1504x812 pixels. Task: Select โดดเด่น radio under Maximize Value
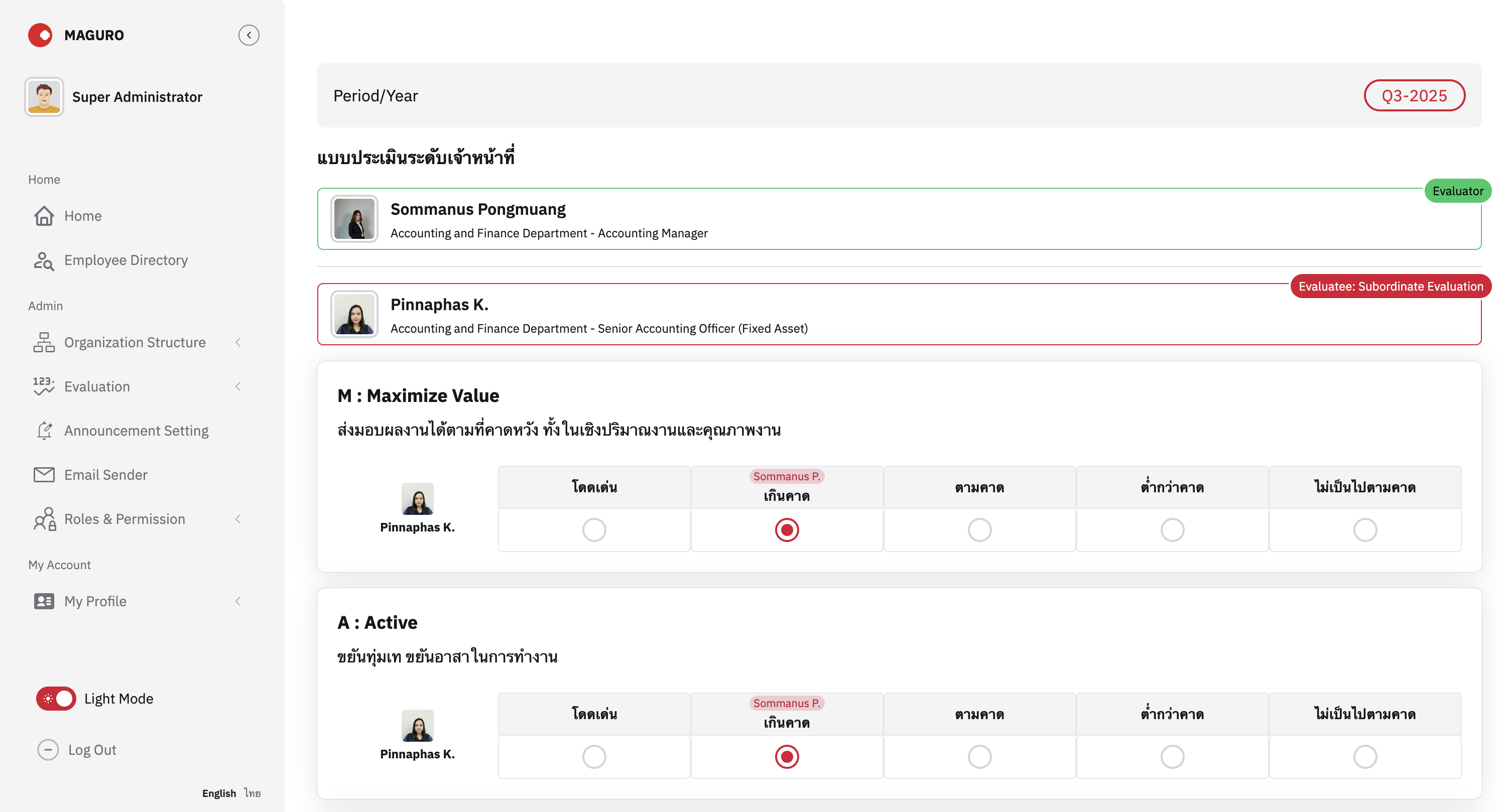(594, 530)
